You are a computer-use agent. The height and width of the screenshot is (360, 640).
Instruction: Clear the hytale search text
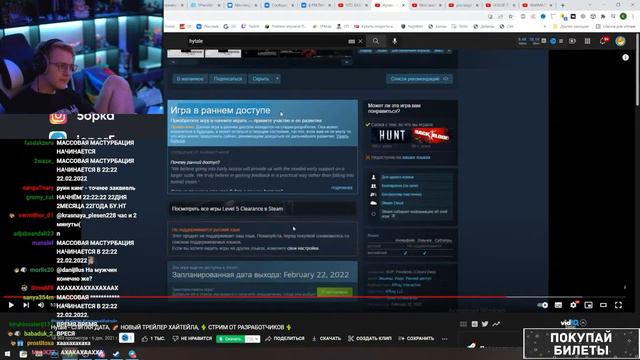pyautogui.click(x=360, y=41)
